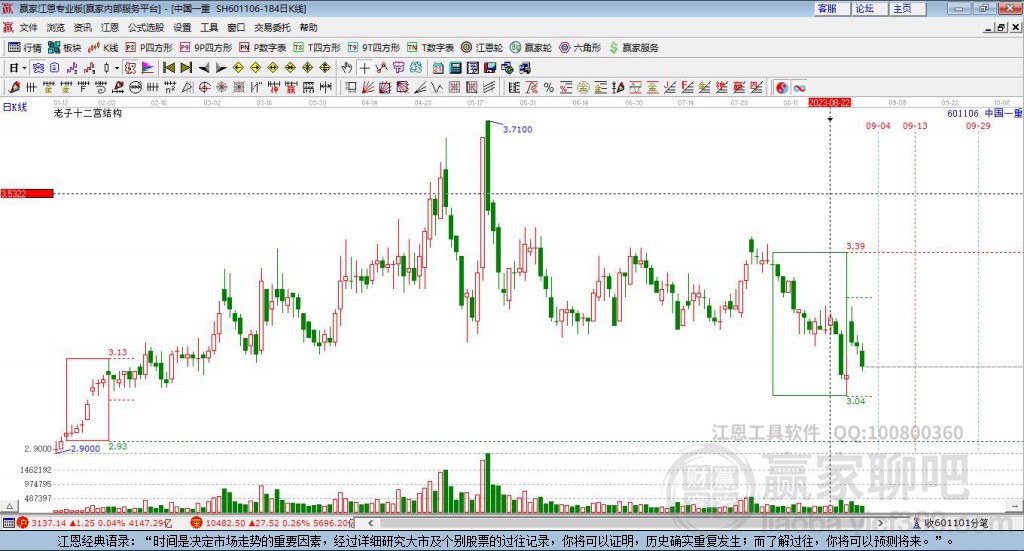Toggle the crosshair cursor tool
Image resolution: width=1024 pixels, height=551 pixels.
point(364,68)
